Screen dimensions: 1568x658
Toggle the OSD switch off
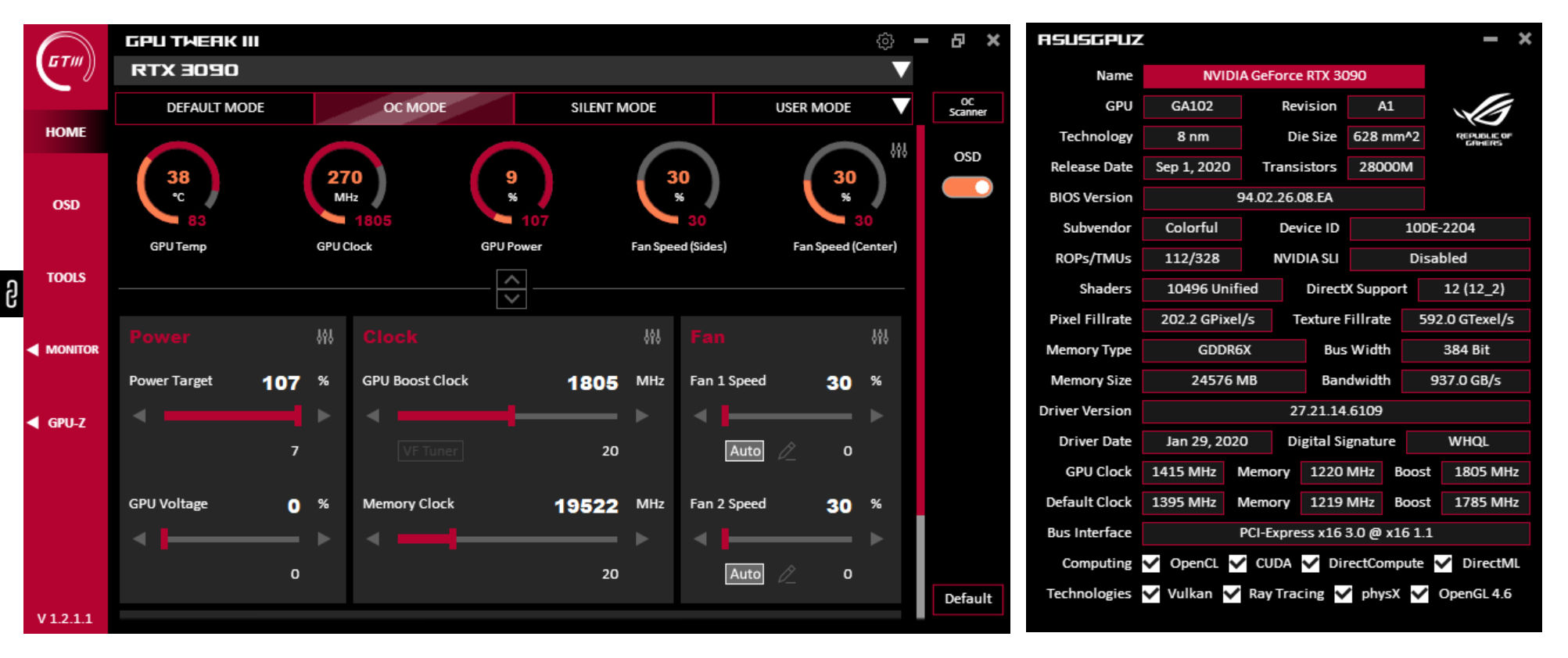pyautogui.click(x=967, y=187)
